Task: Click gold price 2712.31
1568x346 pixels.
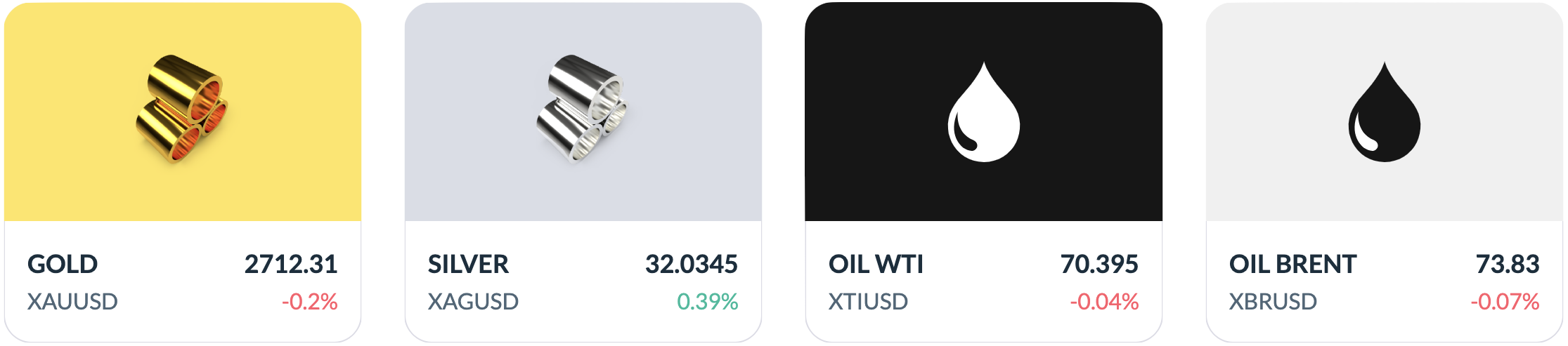Action: coord(291,265)
